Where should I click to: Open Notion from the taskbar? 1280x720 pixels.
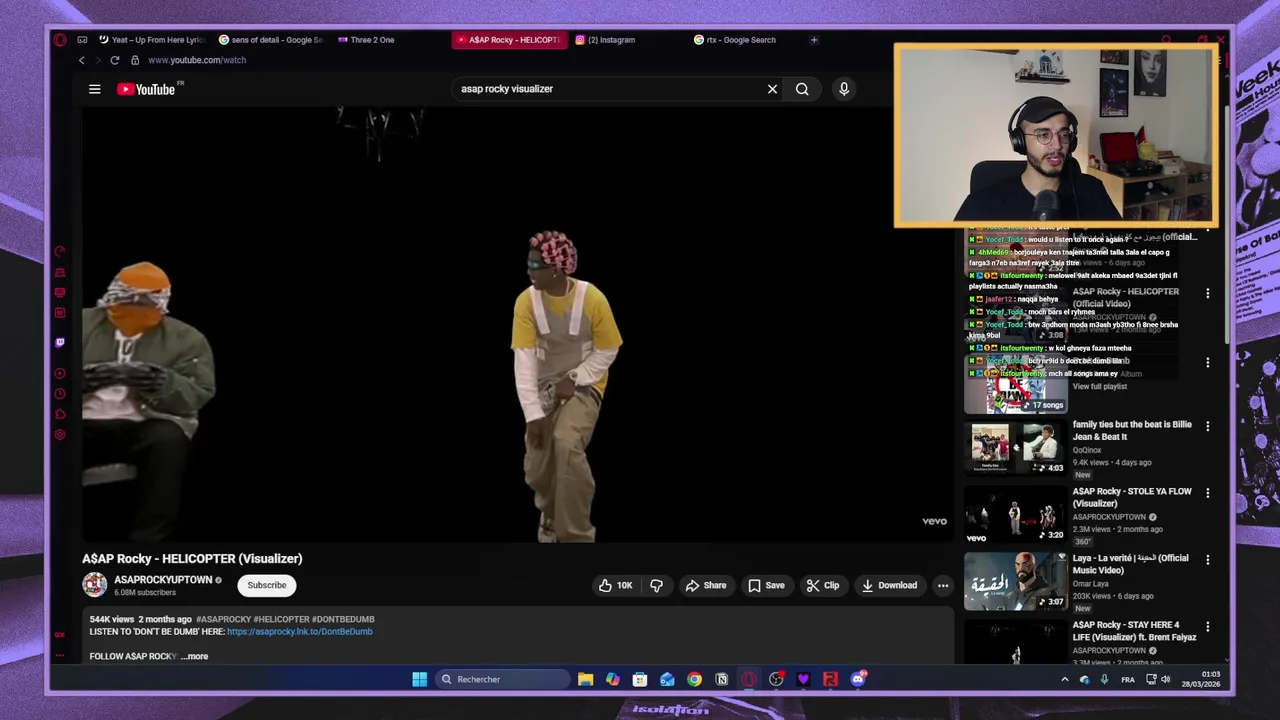coord(721,680)
